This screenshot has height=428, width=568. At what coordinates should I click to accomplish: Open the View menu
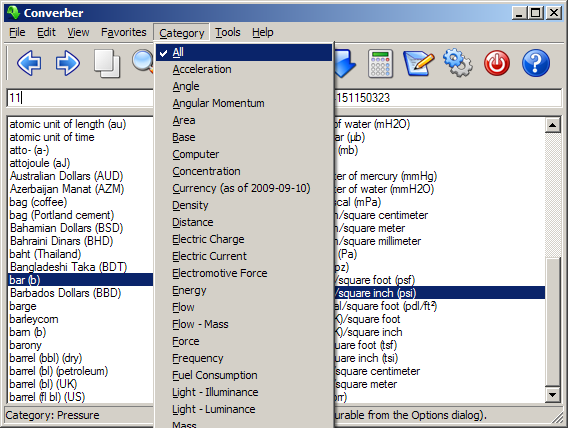click(x=78, y=32)
